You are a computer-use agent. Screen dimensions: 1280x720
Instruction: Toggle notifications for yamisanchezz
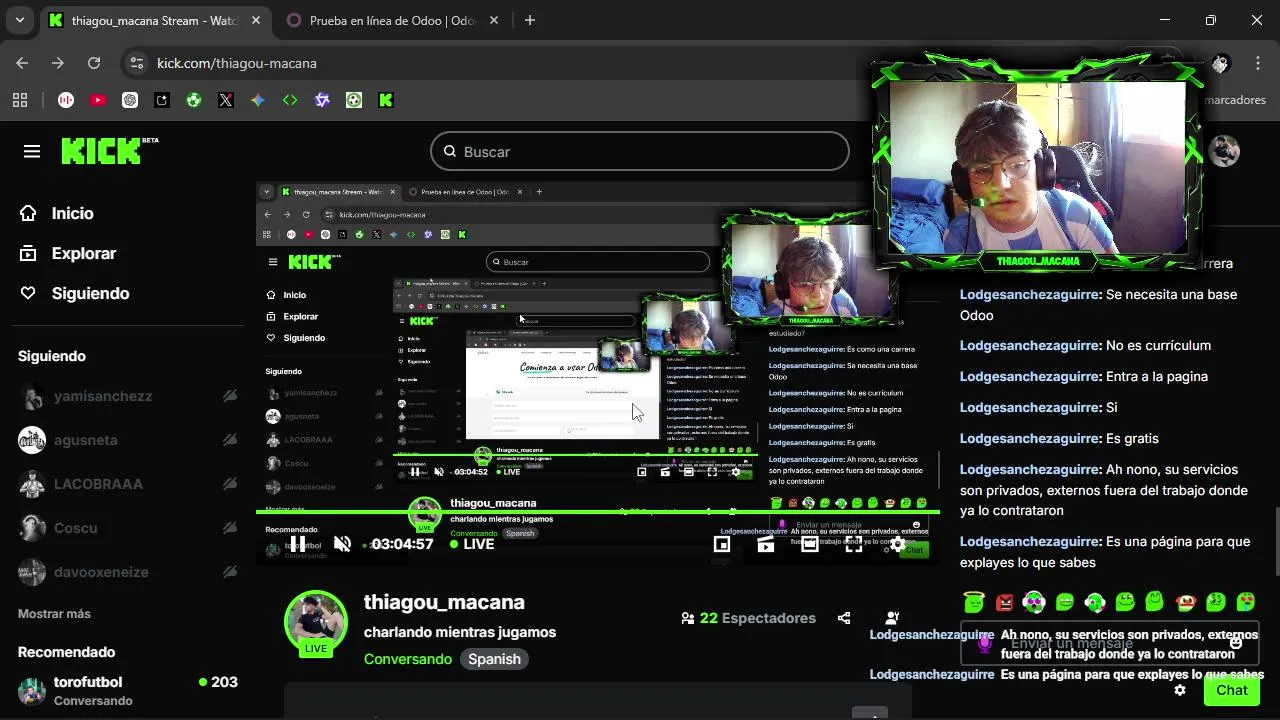[230, 396]
